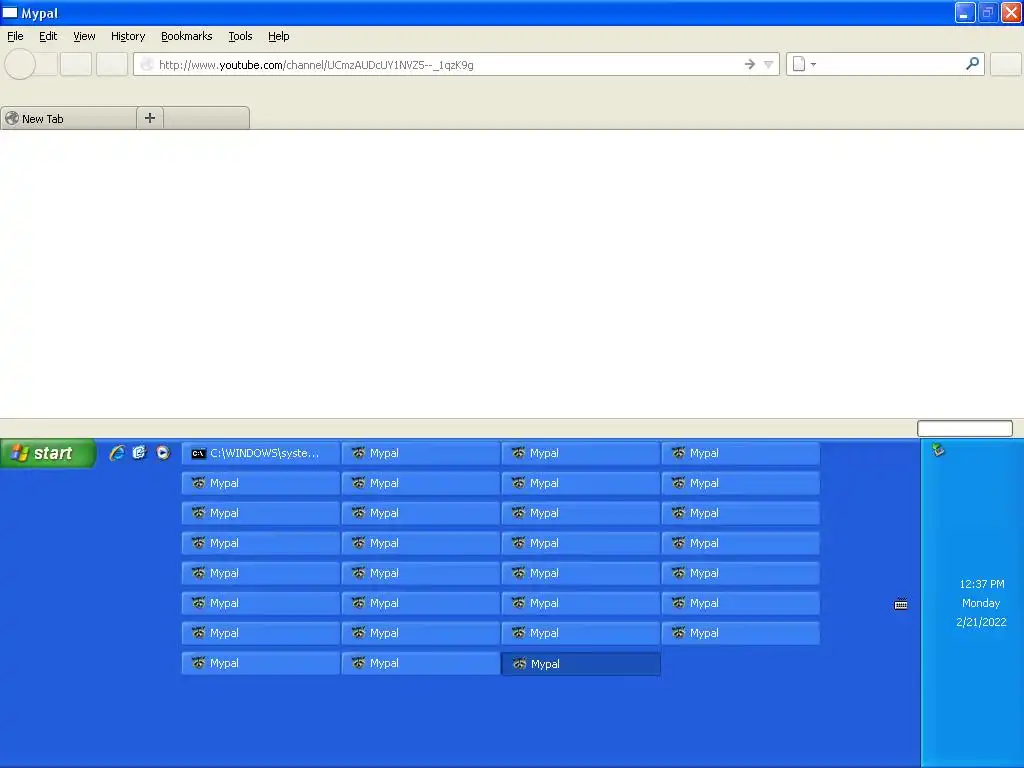The image size is (1024, 768).
Task: Launch Internet Explorer from Quick Launch
Action: point(117,453)
